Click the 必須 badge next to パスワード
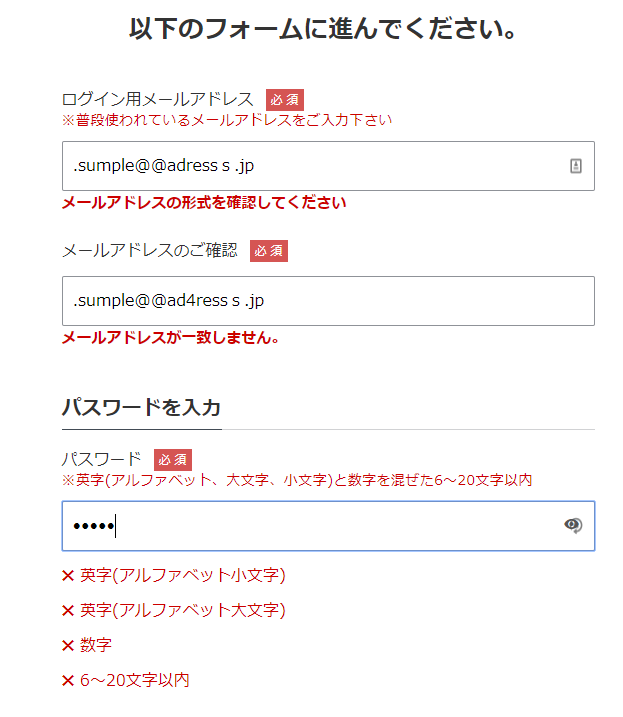Viewport: 623px width, 717px height. click(x=172, y=460)
